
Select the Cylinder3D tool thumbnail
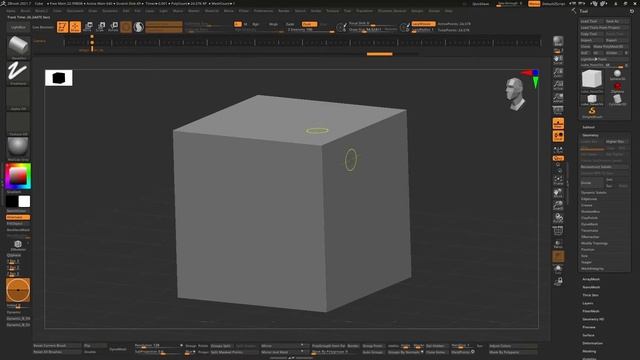tap(617, 100)
